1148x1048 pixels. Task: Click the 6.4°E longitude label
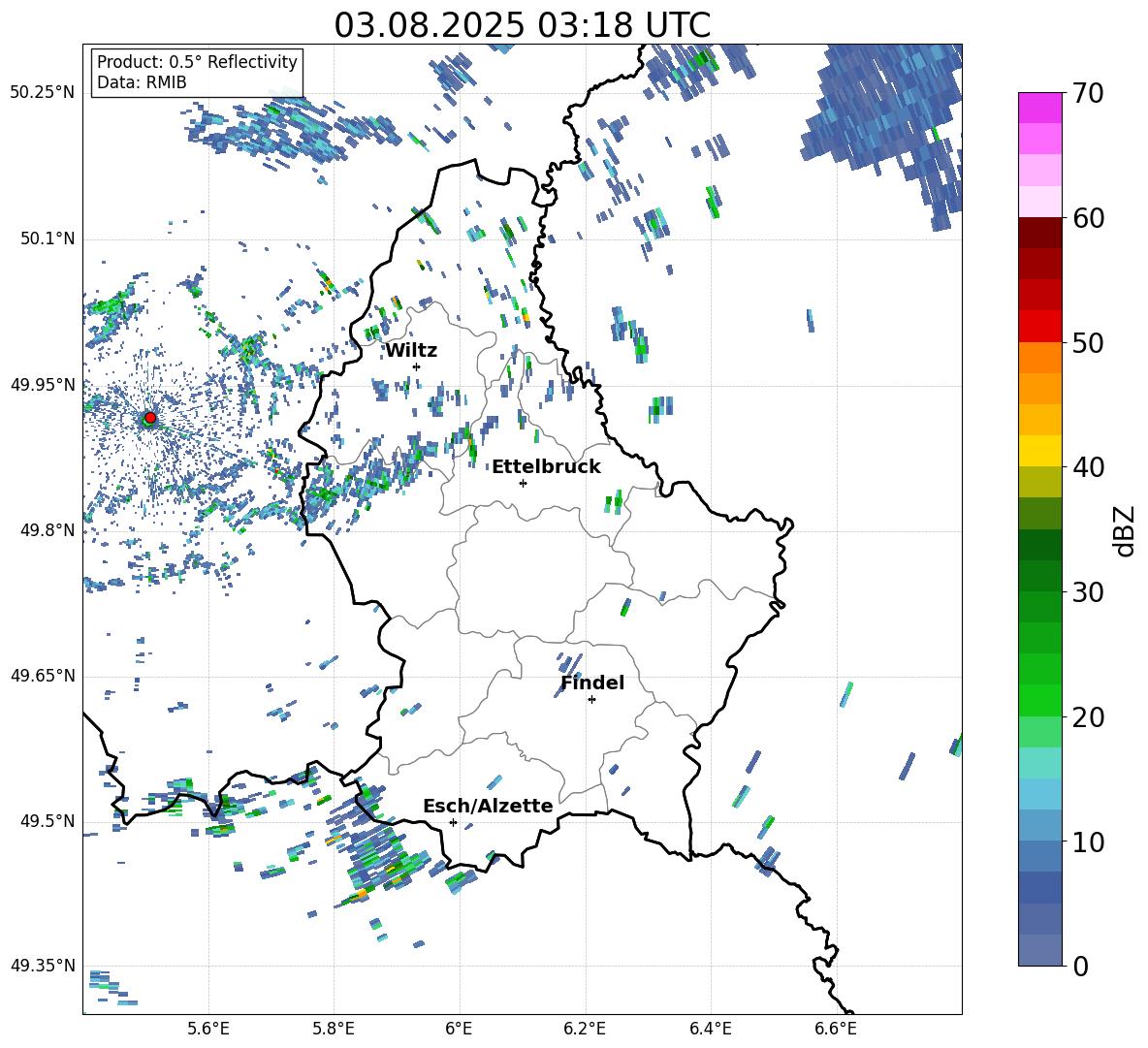pyautogui.click(x=710, y=1029)
